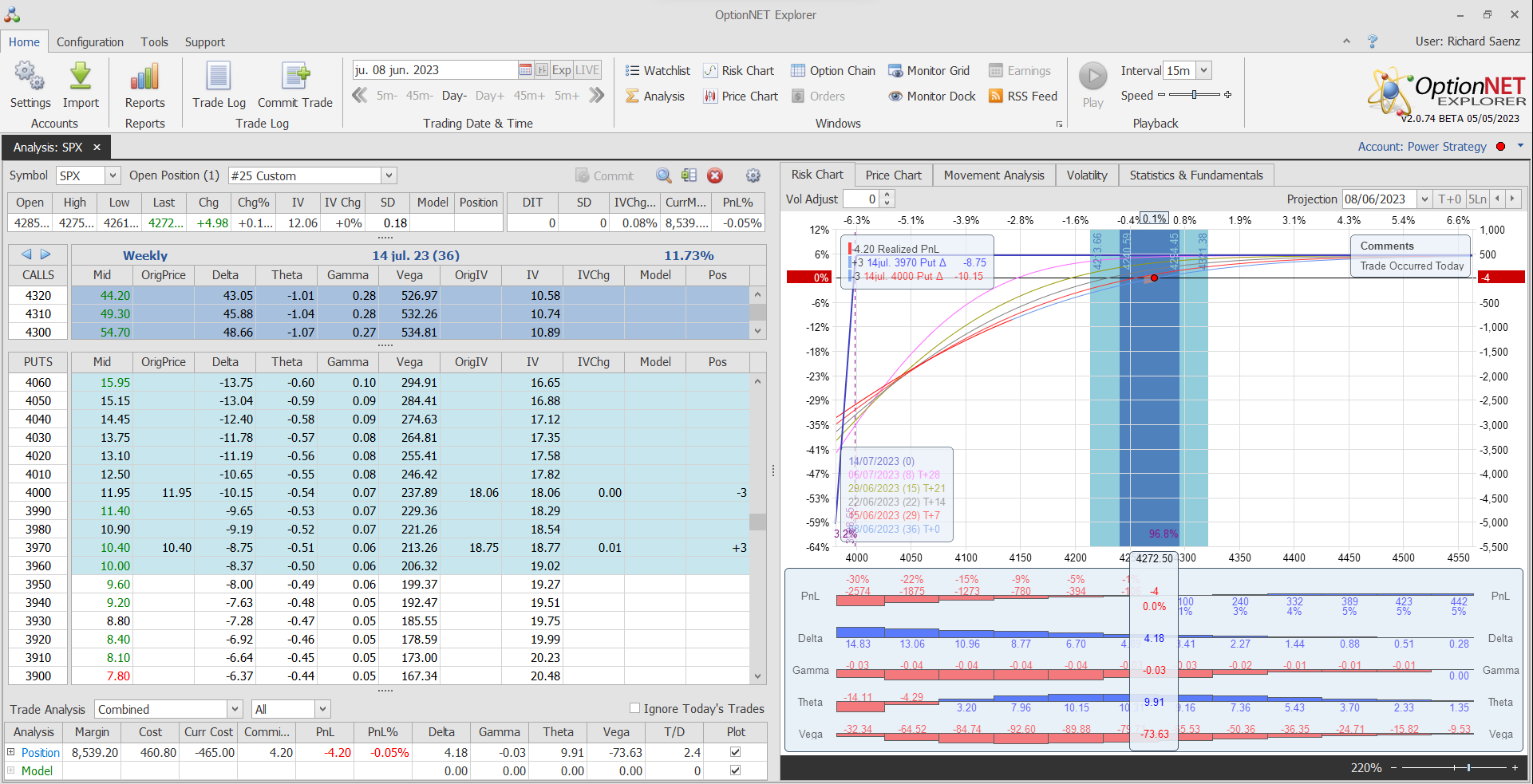Enable Ignore Today's Trades checkbox

click(x=635, y=708)
